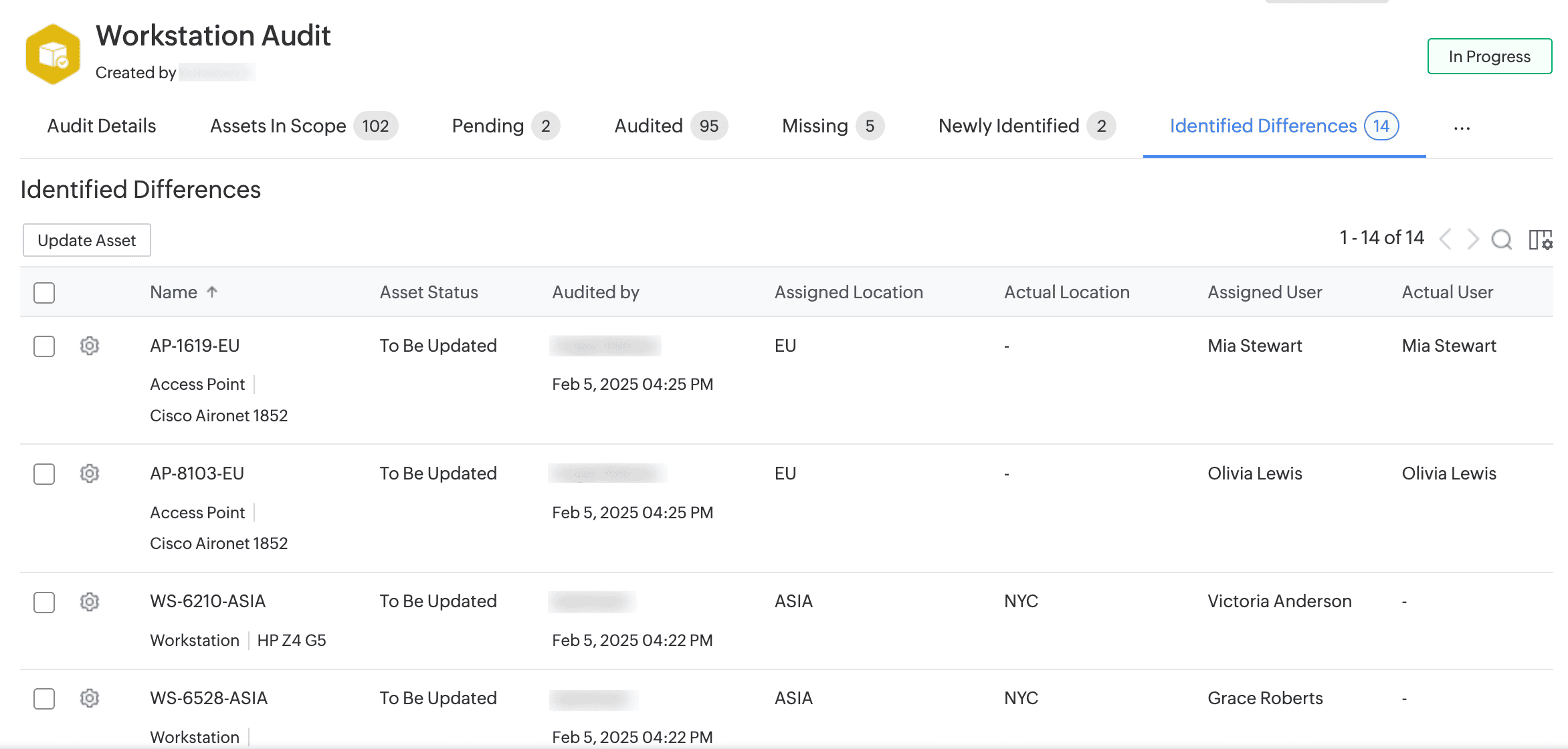
Task: Click the gear icon for AP-1619-EU
Action: pos(90,346)
